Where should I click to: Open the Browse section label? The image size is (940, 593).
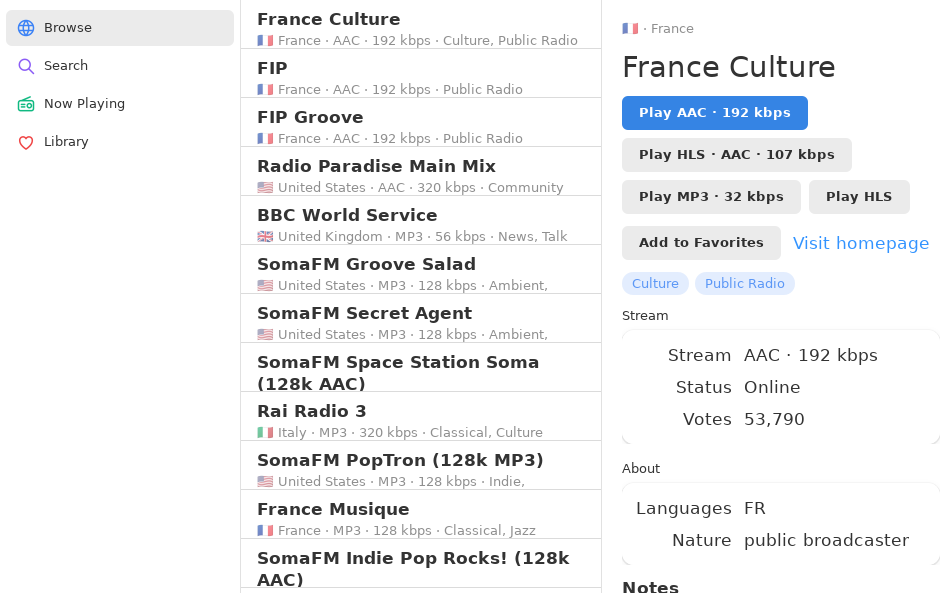pos(68,28)
